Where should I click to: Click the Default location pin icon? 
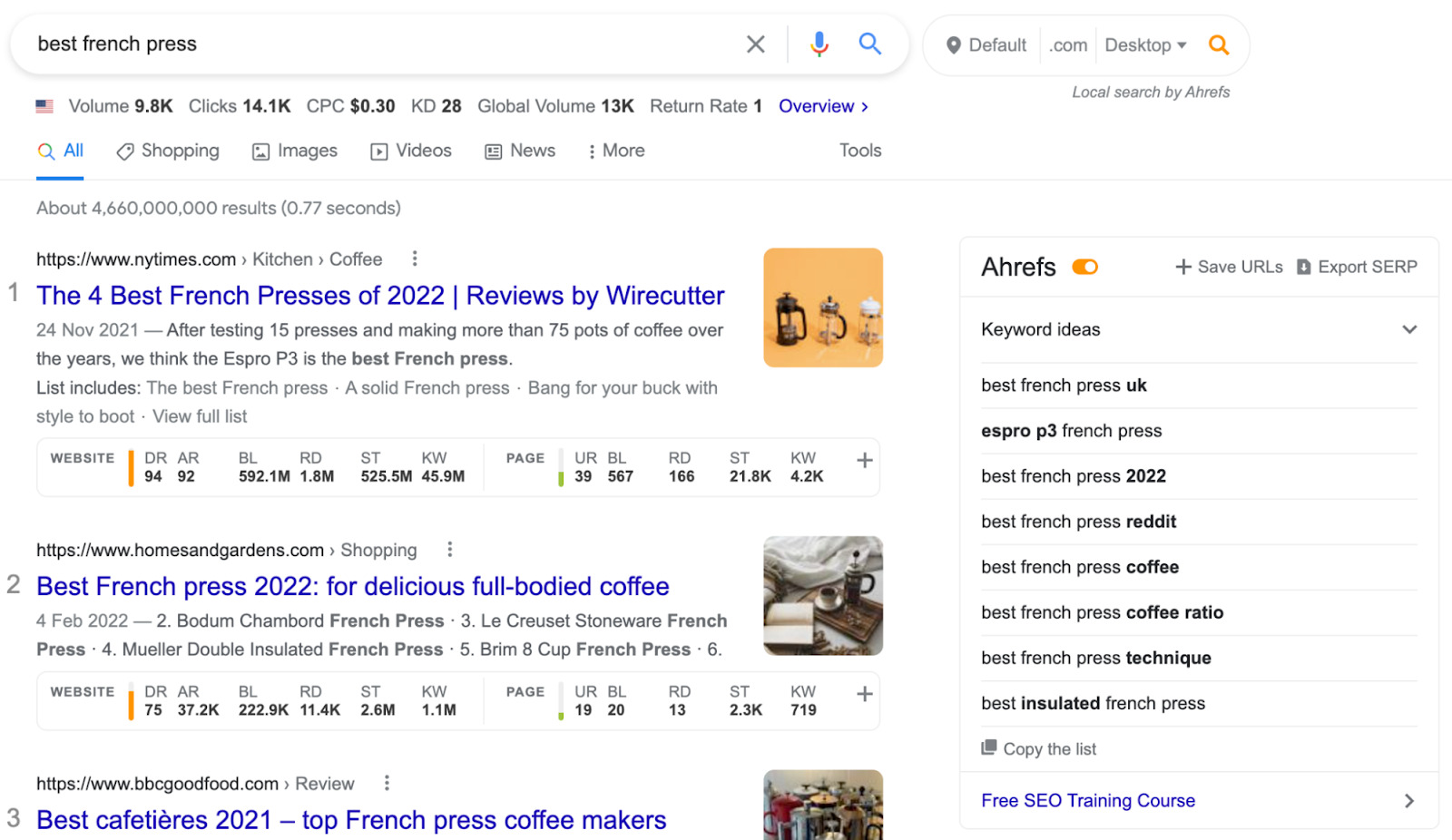(953, 45)
